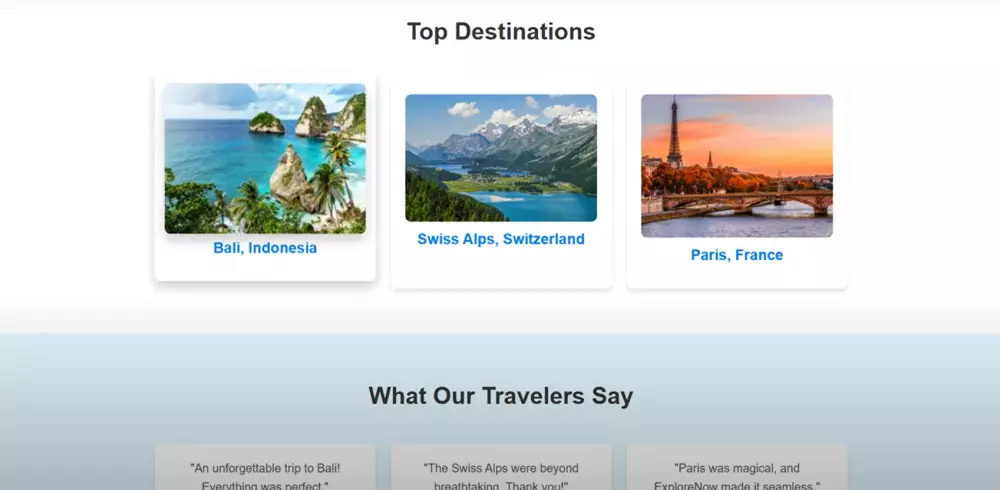The image size is (1000, 490).
Task: Click the Eiffel Tower in the Paris photo
Action: tap(674, 133)
